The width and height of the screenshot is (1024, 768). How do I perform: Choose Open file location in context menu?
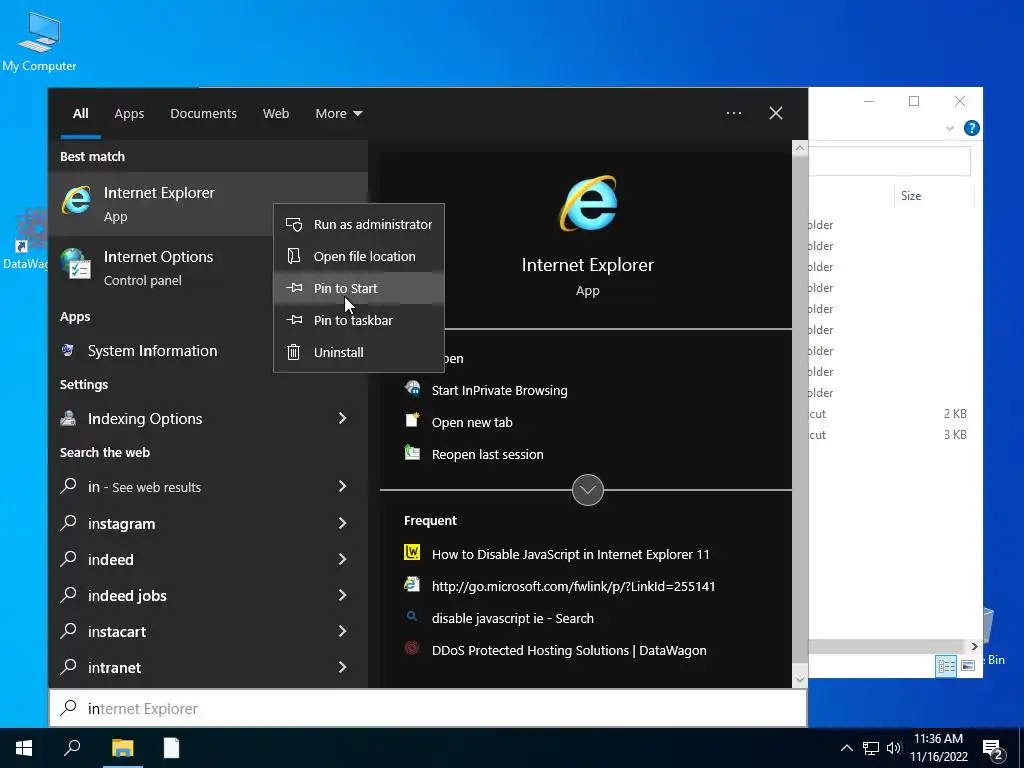[359, 256]
